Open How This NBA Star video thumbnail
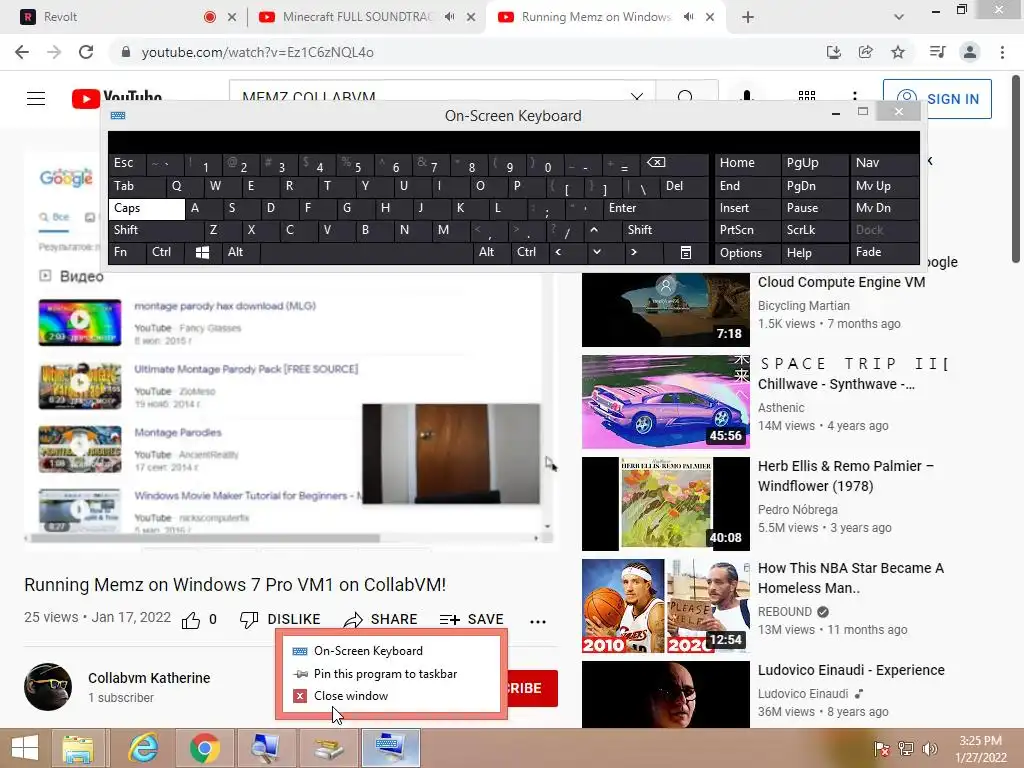 (x=665, y=605)
